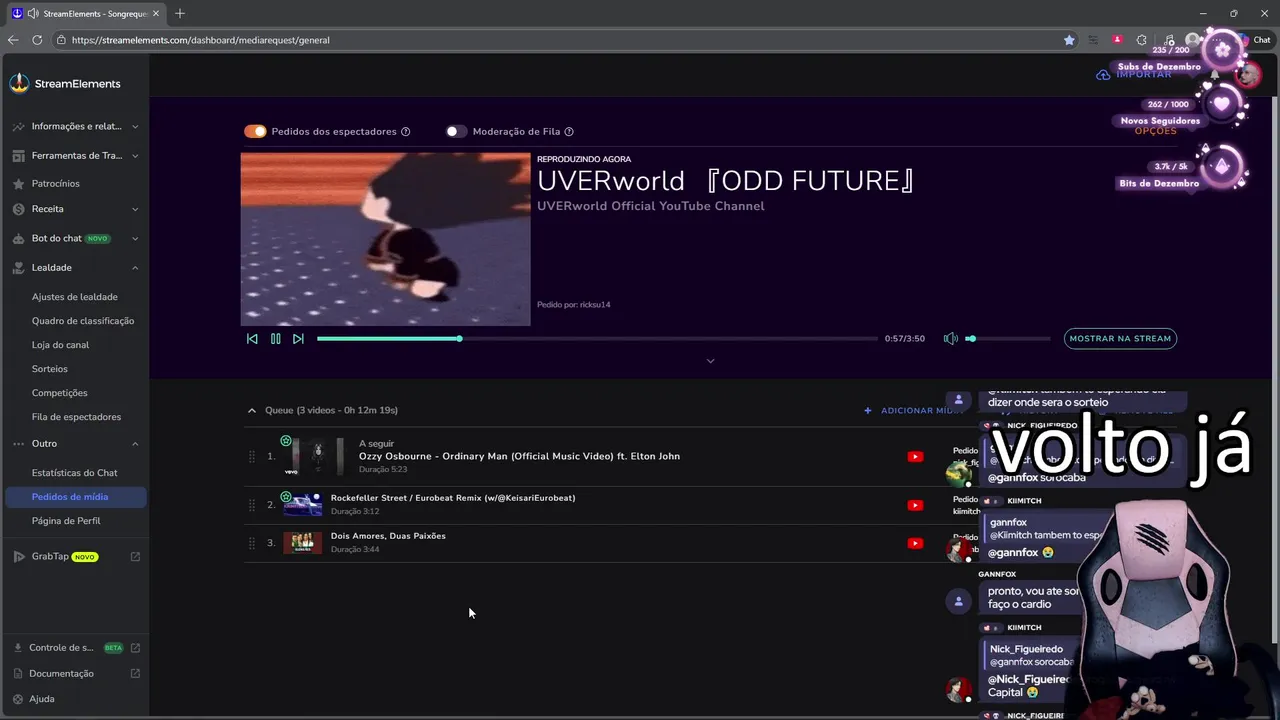Image resolution: width=1280 pixels, height=720 pixels.
Task: Open Quadro de classificação
Action: click(83, 321)
